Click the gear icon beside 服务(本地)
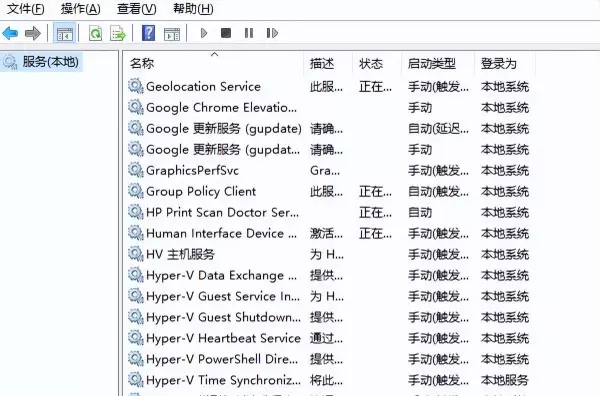 click(x=10, y=62)
